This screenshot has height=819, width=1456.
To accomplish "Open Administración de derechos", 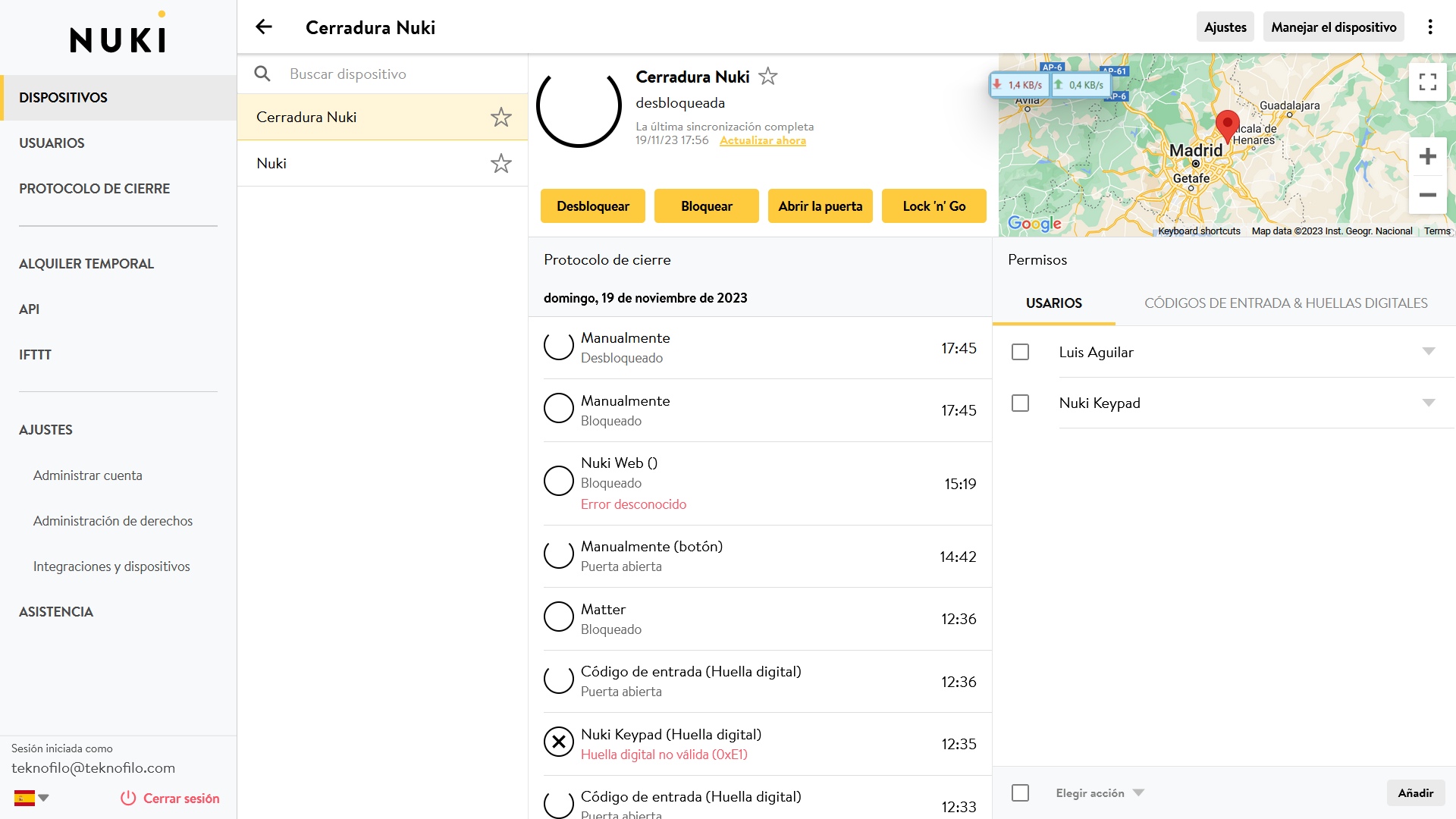I will click(118, 521).
